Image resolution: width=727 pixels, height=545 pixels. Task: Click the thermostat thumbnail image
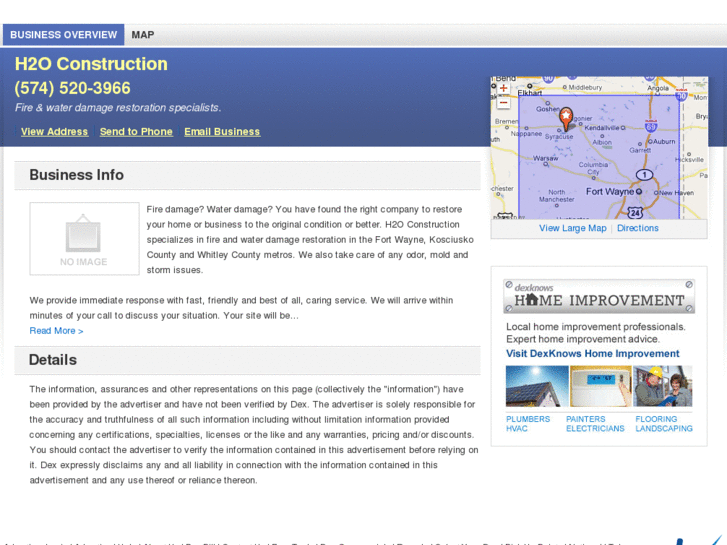(x=600, y=386)
